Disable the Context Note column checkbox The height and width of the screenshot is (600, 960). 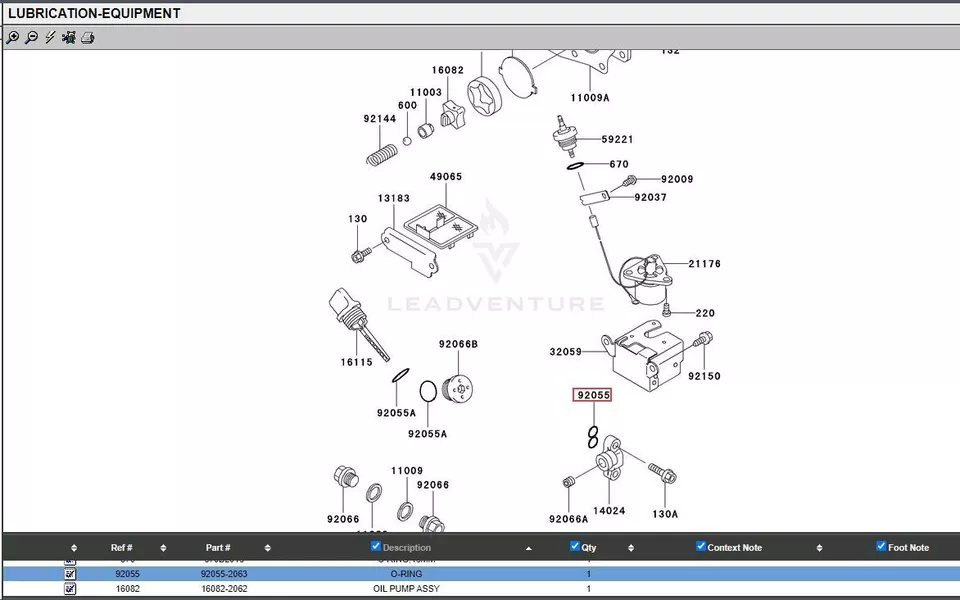701,546
